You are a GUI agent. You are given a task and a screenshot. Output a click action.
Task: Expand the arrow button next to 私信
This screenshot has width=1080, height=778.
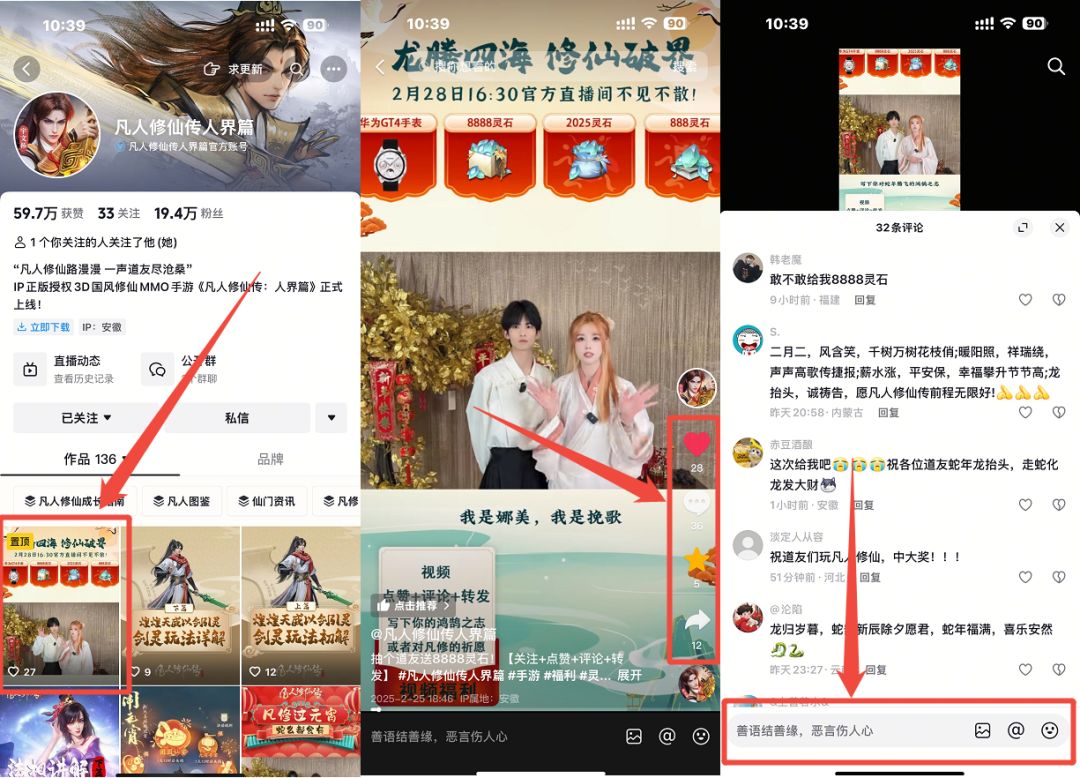click(331, 418)
